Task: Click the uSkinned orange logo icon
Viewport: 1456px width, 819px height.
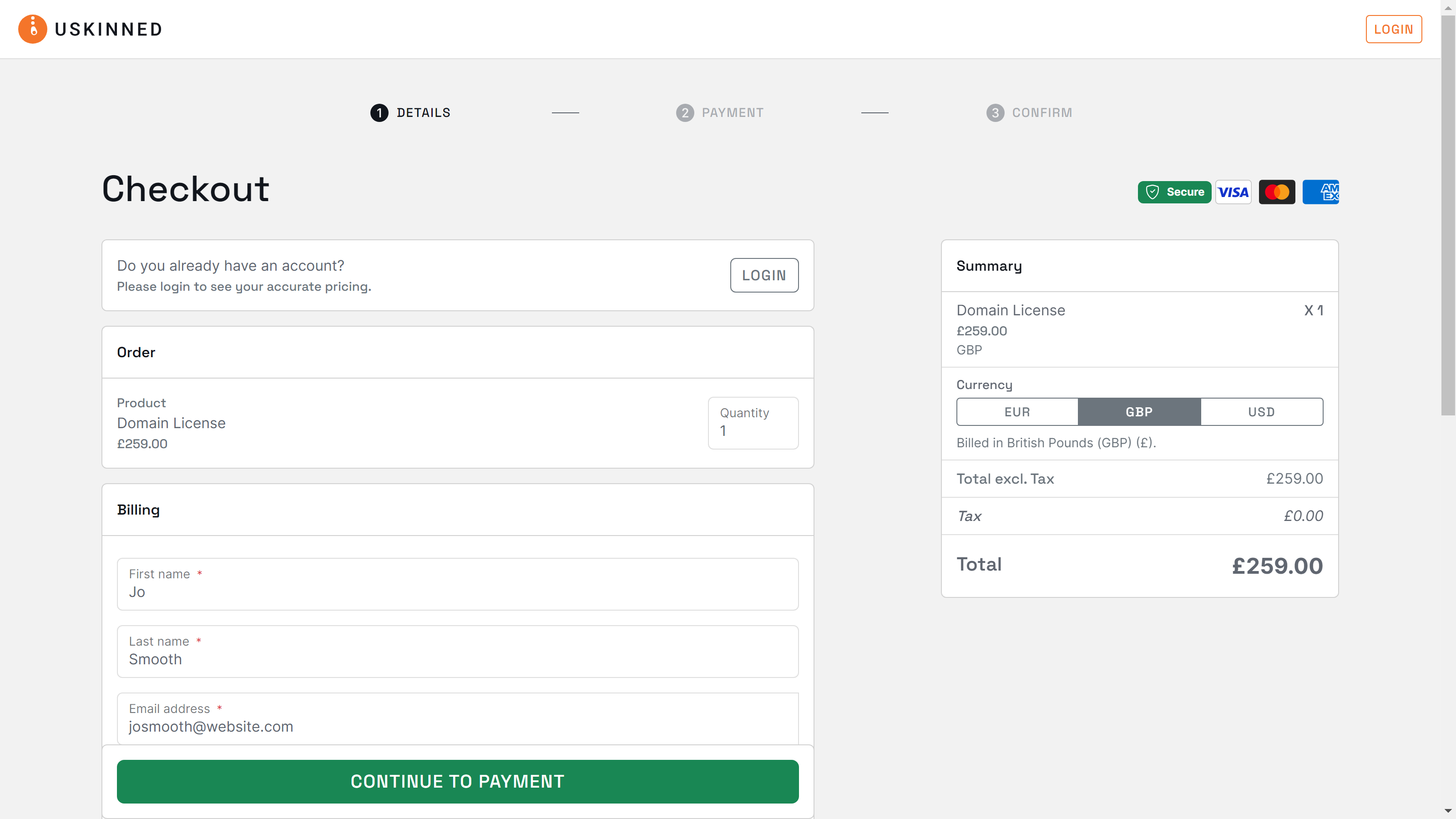Action: coord(32,29)
